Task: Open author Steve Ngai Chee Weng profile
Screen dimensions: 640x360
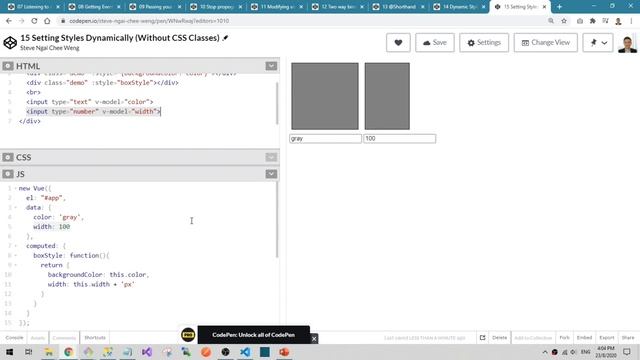Action: click(x=50, y=48)
